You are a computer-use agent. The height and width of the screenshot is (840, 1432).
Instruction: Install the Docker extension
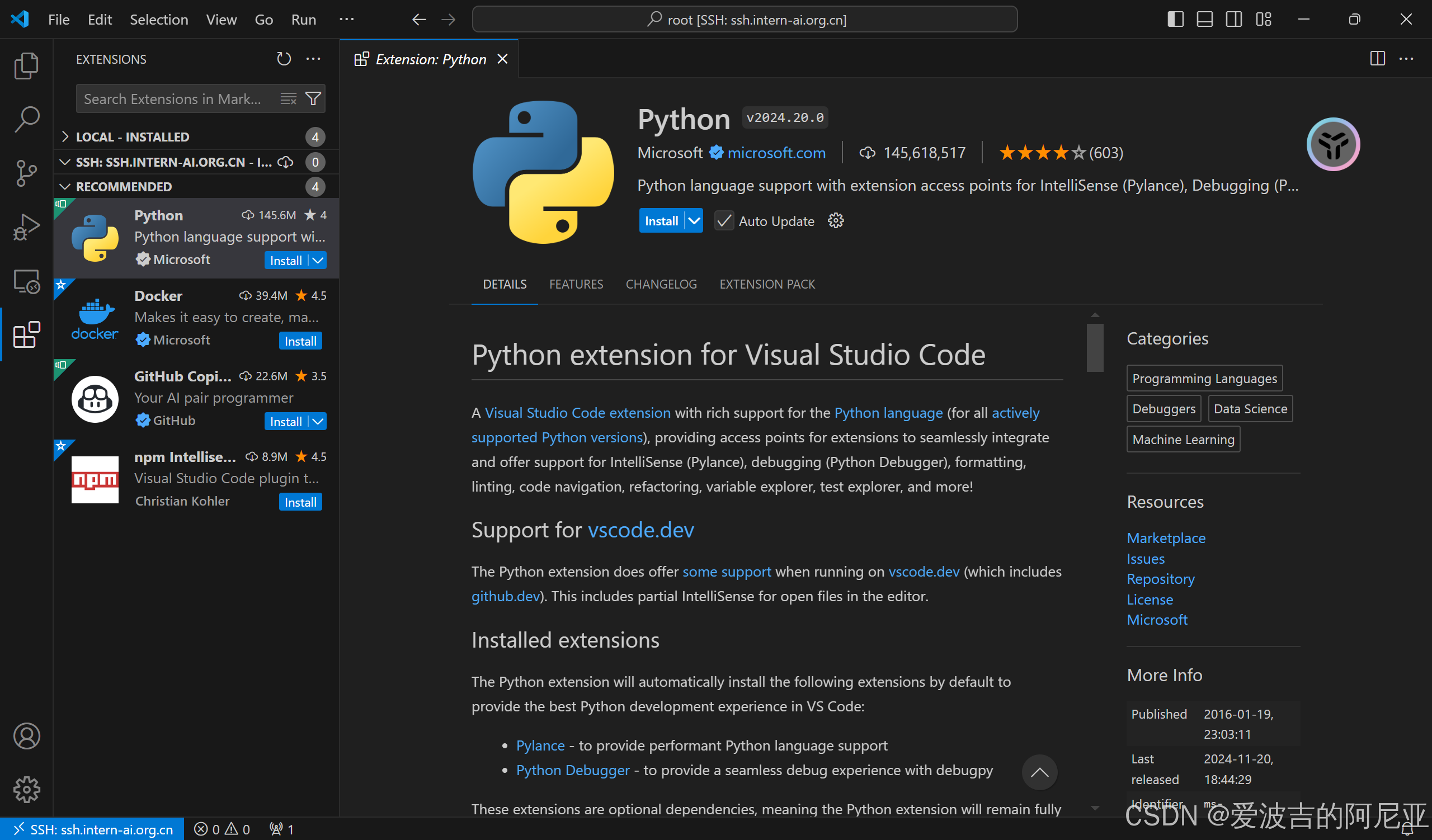coord(300,341)
